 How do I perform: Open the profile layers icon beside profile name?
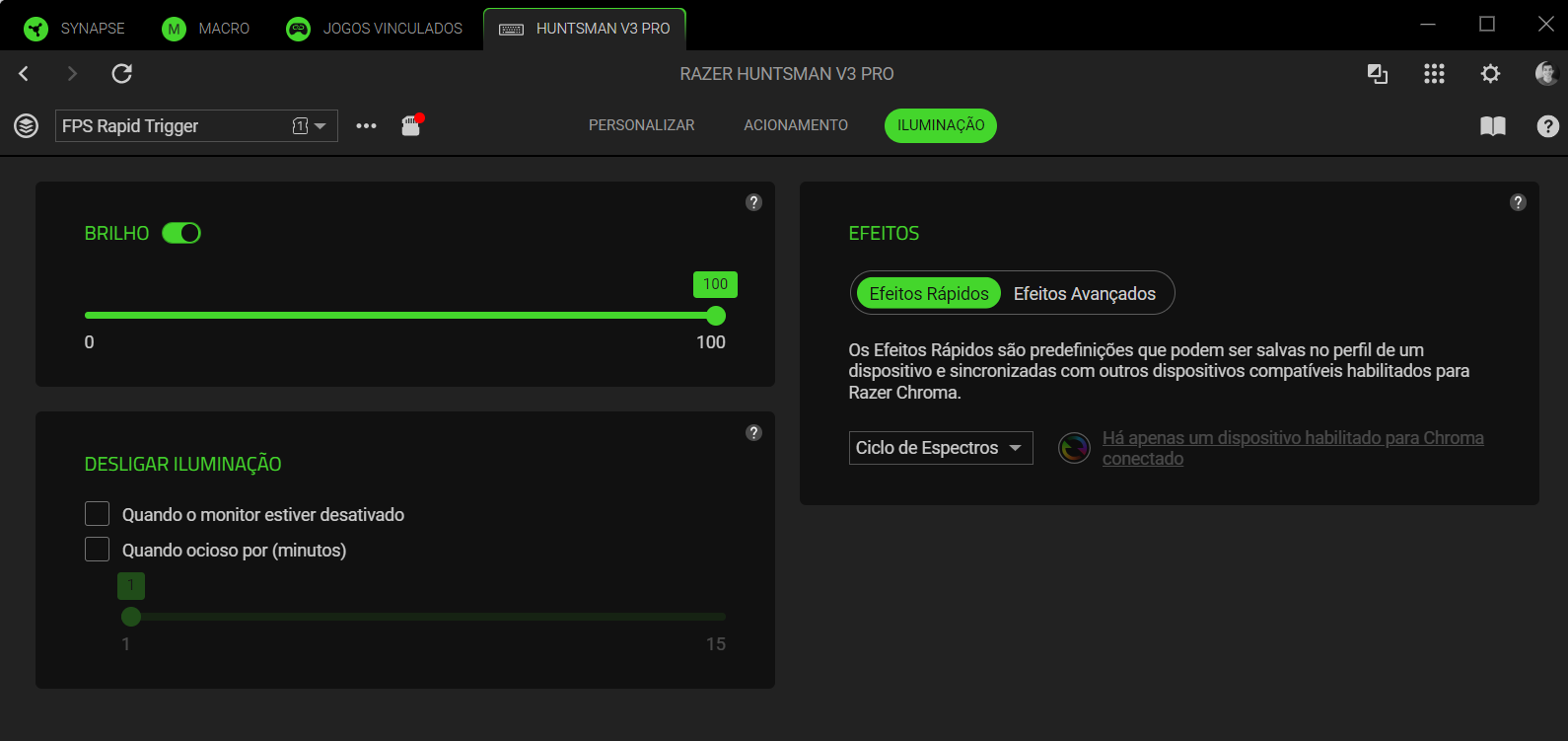[27, 125]
